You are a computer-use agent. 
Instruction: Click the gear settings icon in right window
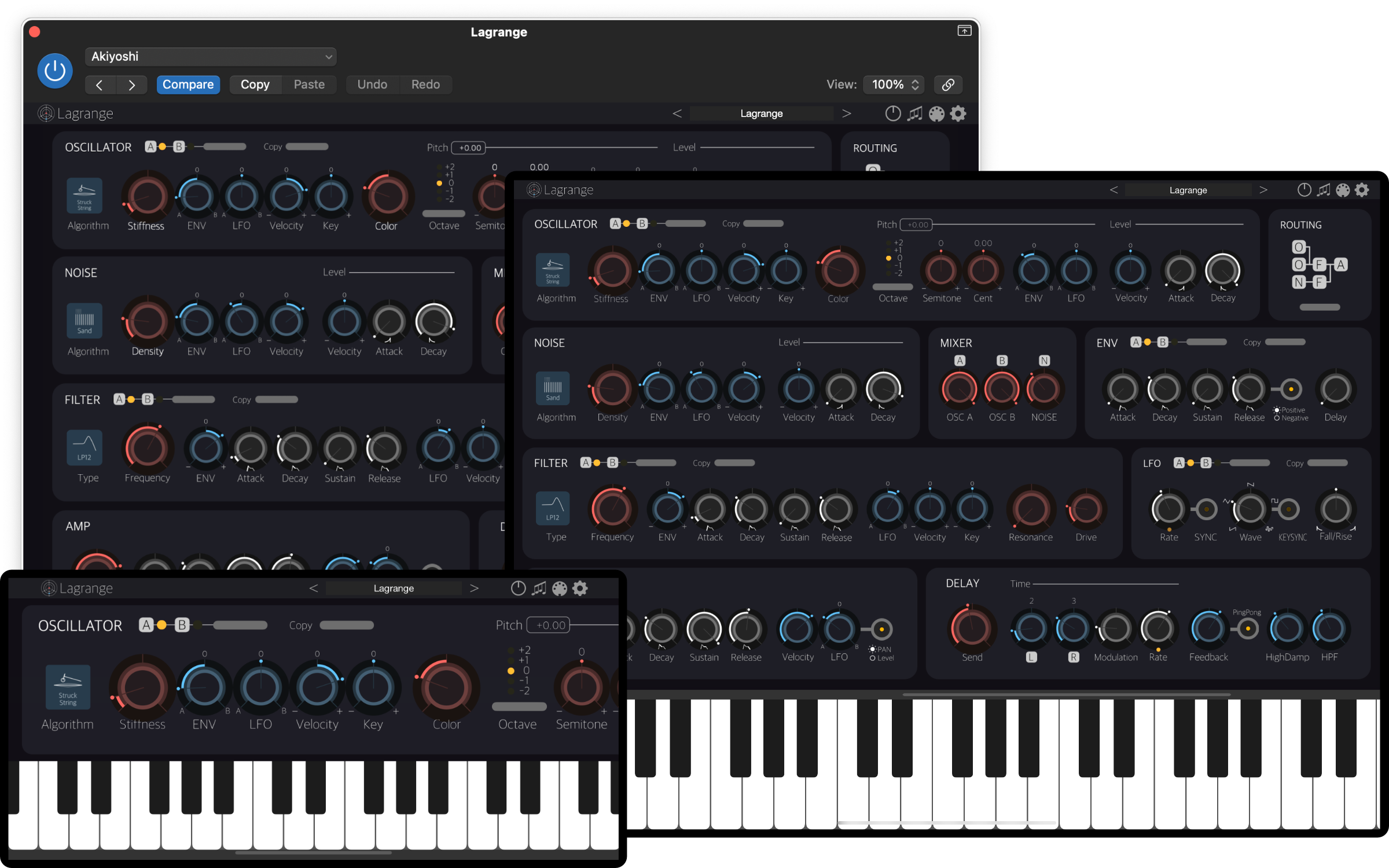[x=1362, y=190]
